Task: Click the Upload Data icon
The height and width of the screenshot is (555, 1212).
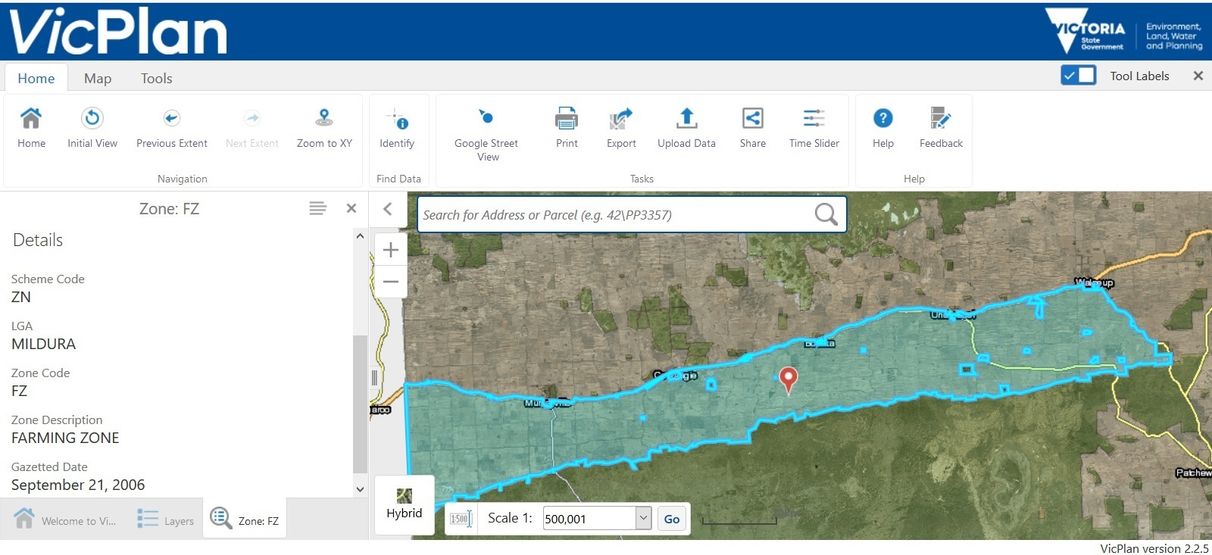Action: [x=686, y=119]
